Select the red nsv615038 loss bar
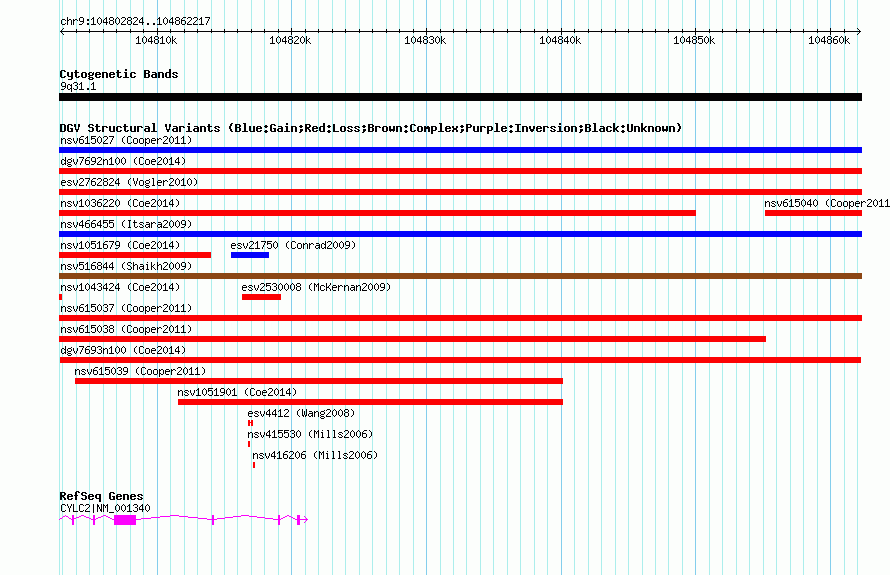890x575 pixels. [x=413, y=339]
